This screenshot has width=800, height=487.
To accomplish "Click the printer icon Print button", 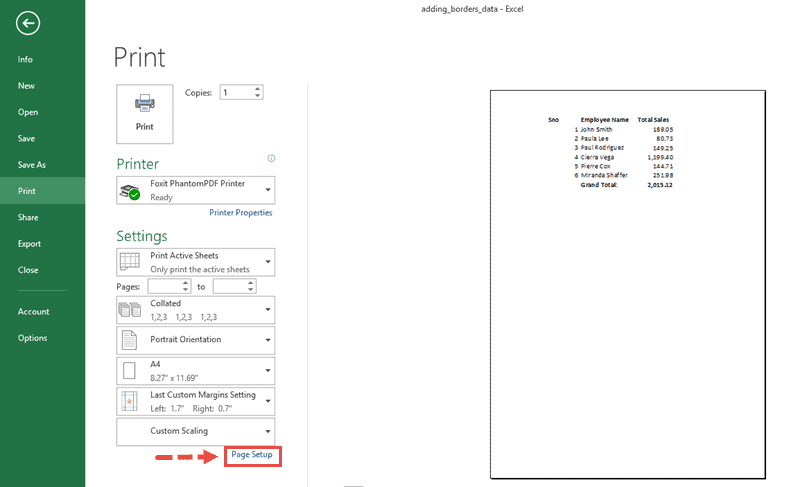I will coord(144,114).
